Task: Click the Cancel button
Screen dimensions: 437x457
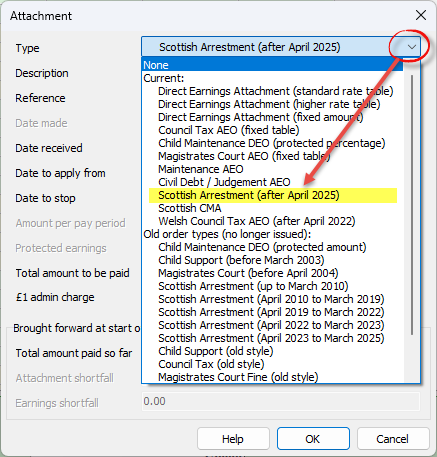Action: [x=392, y=439]
